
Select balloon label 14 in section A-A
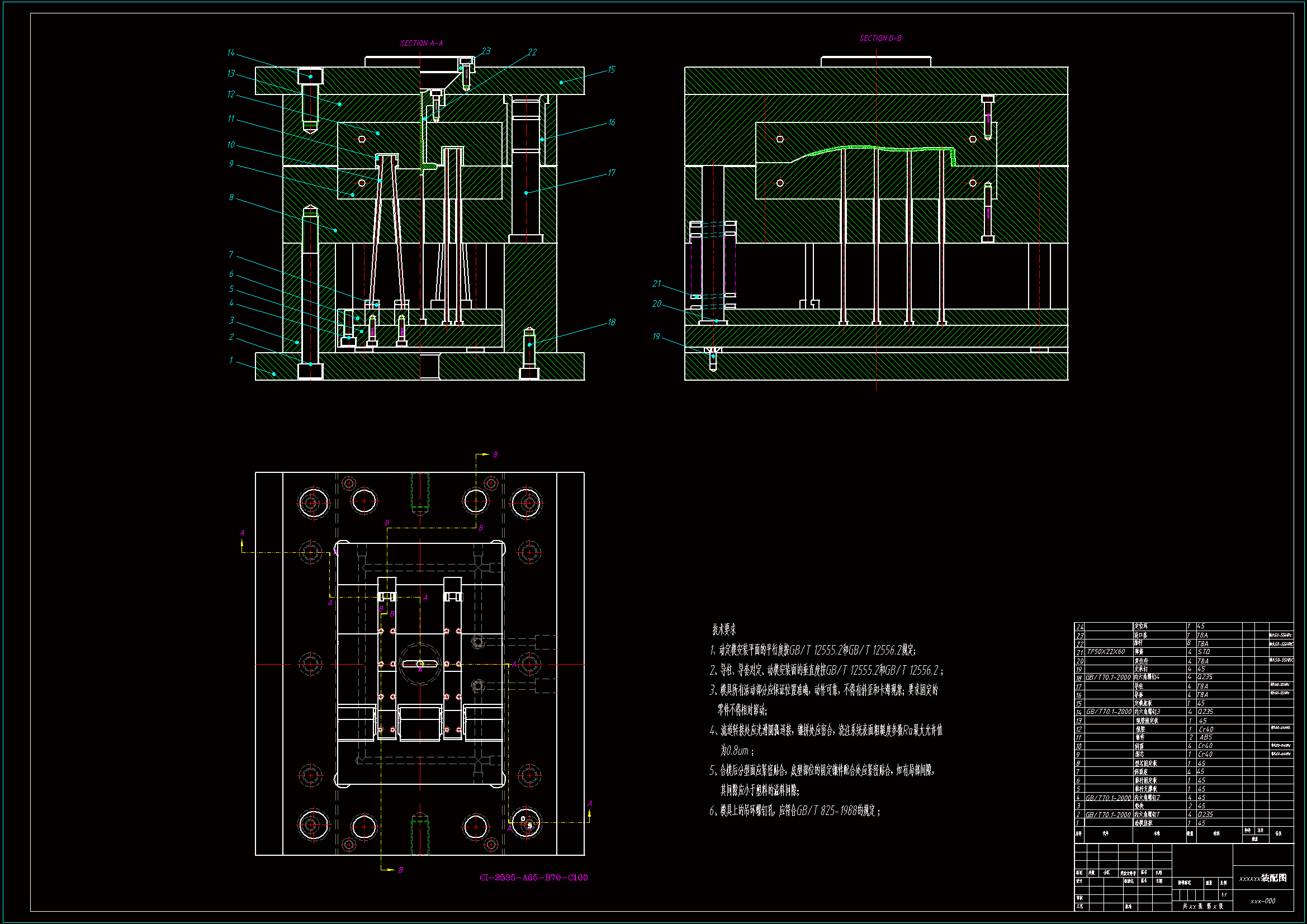tap(230, 53)
